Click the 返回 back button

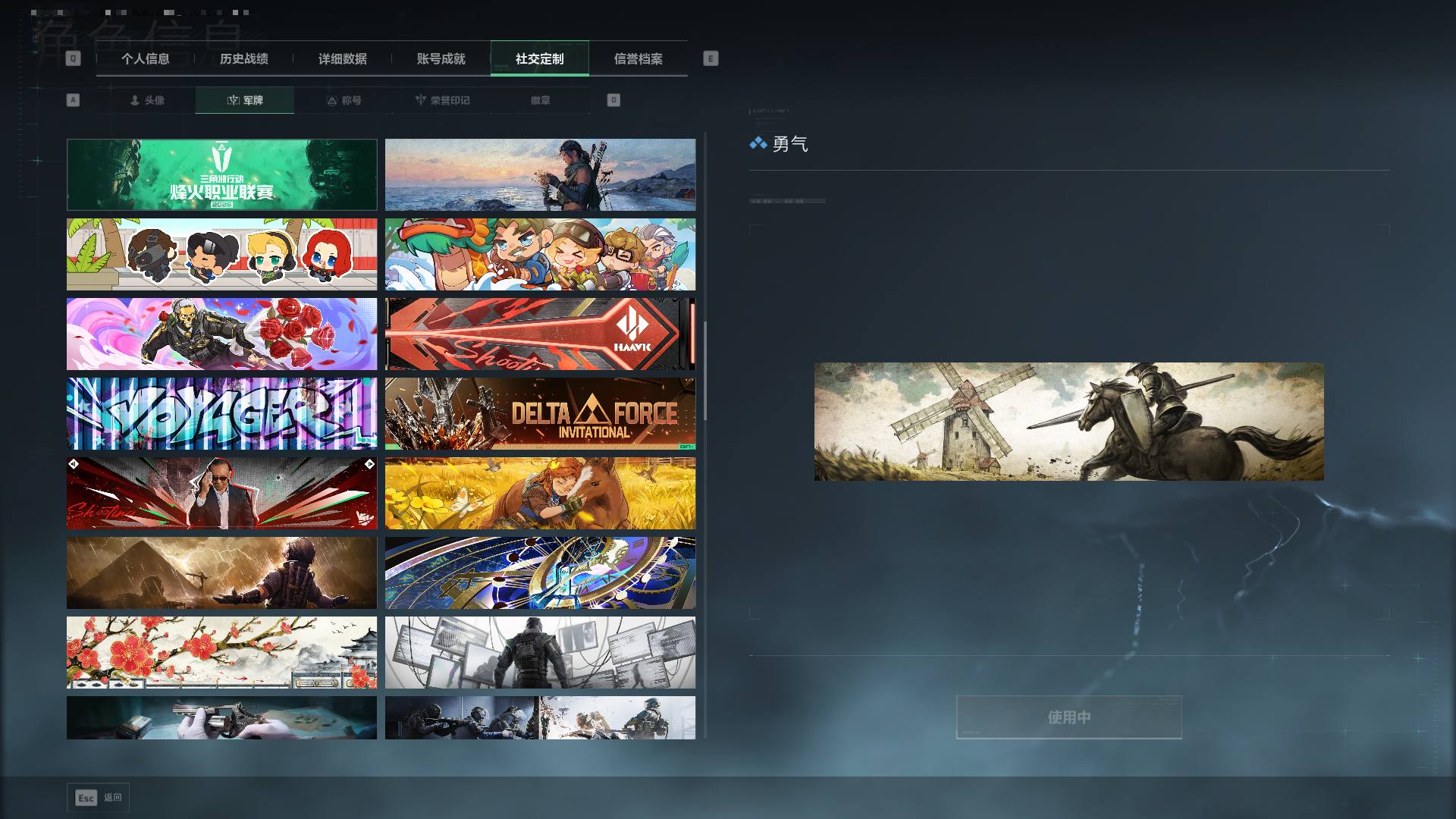(99, 798)
